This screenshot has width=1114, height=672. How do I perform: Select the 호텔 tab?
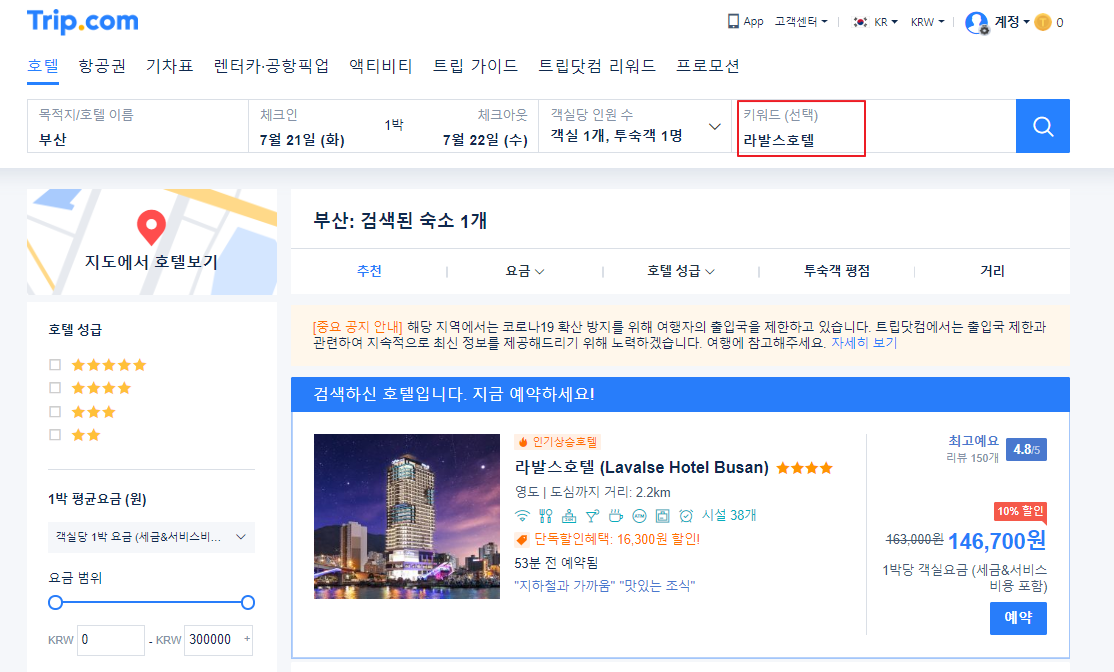click(x=43, y=66)
